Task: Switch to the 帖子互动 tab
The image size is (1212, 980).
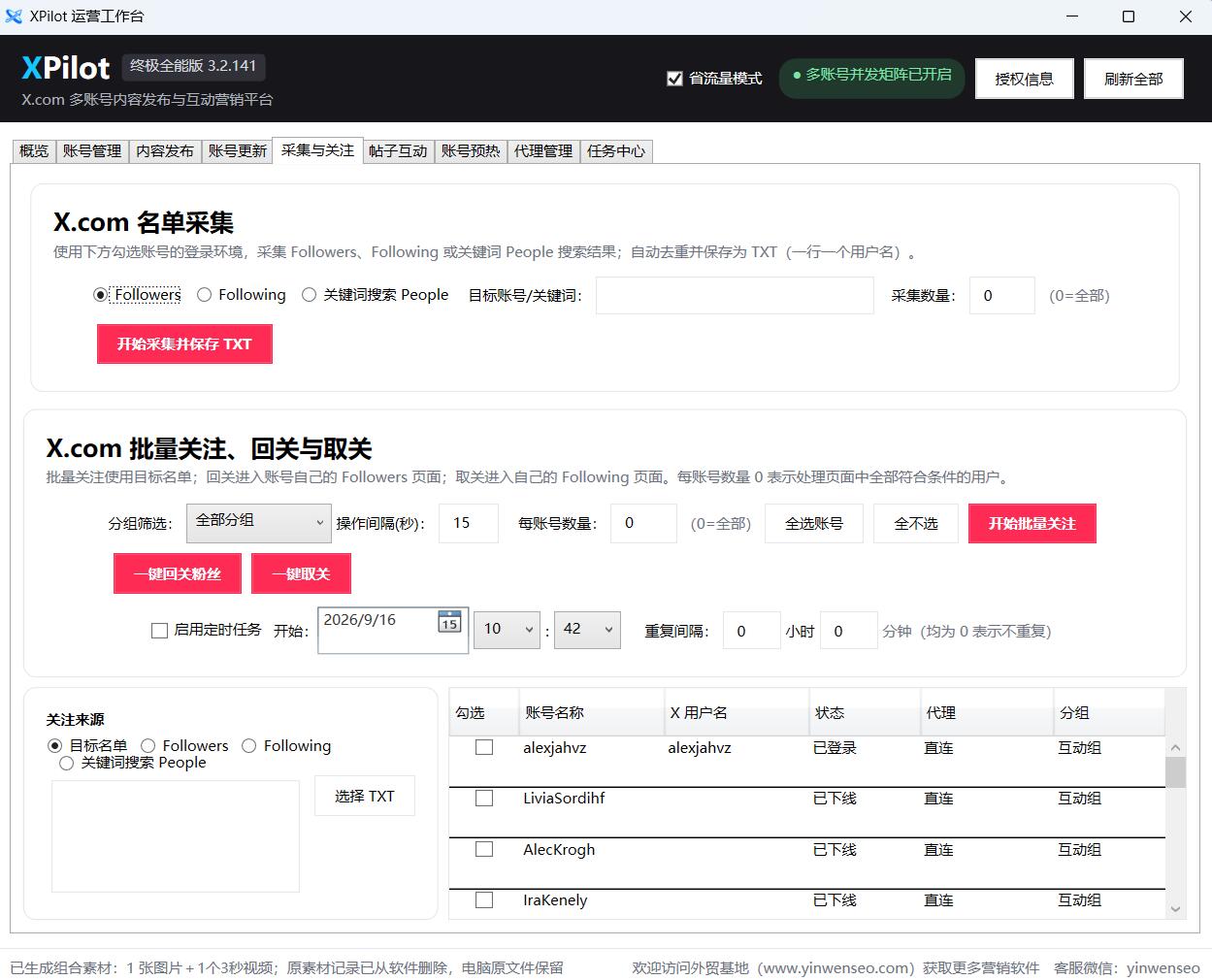Action: pos(398,151)
